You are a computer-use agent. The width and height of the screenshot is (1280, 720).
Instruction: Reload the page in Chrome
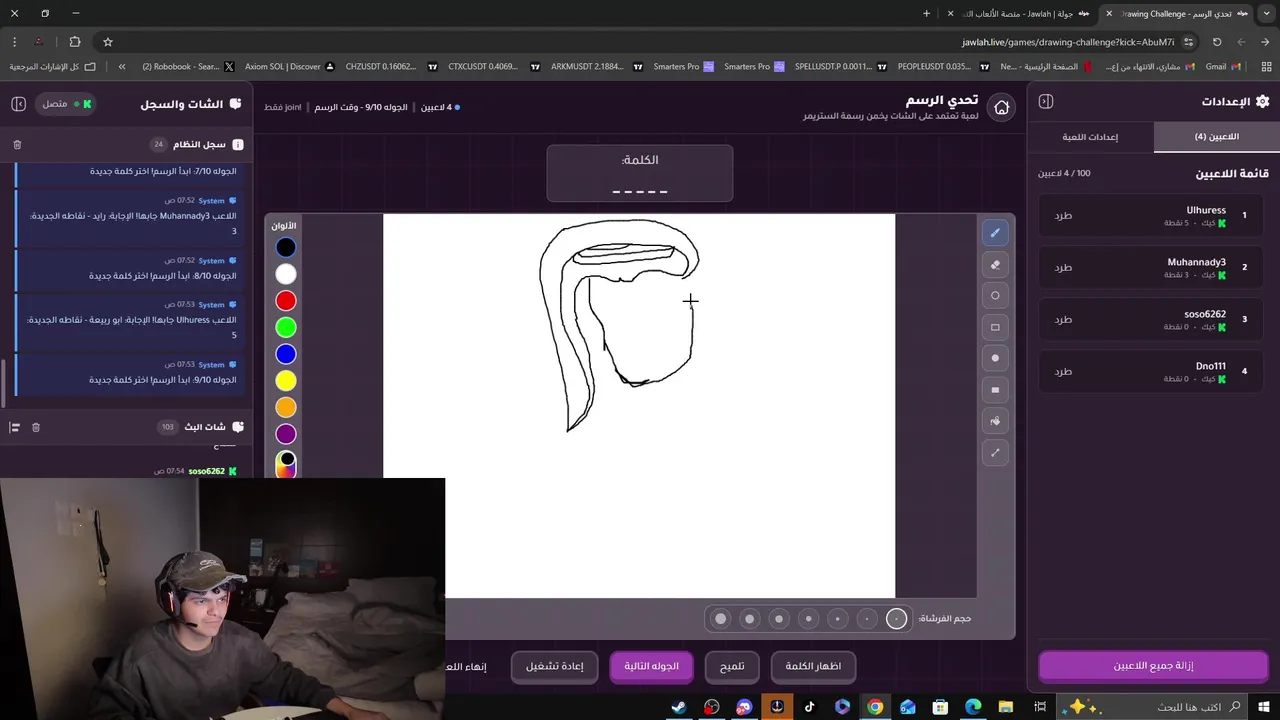point(1217,42)
